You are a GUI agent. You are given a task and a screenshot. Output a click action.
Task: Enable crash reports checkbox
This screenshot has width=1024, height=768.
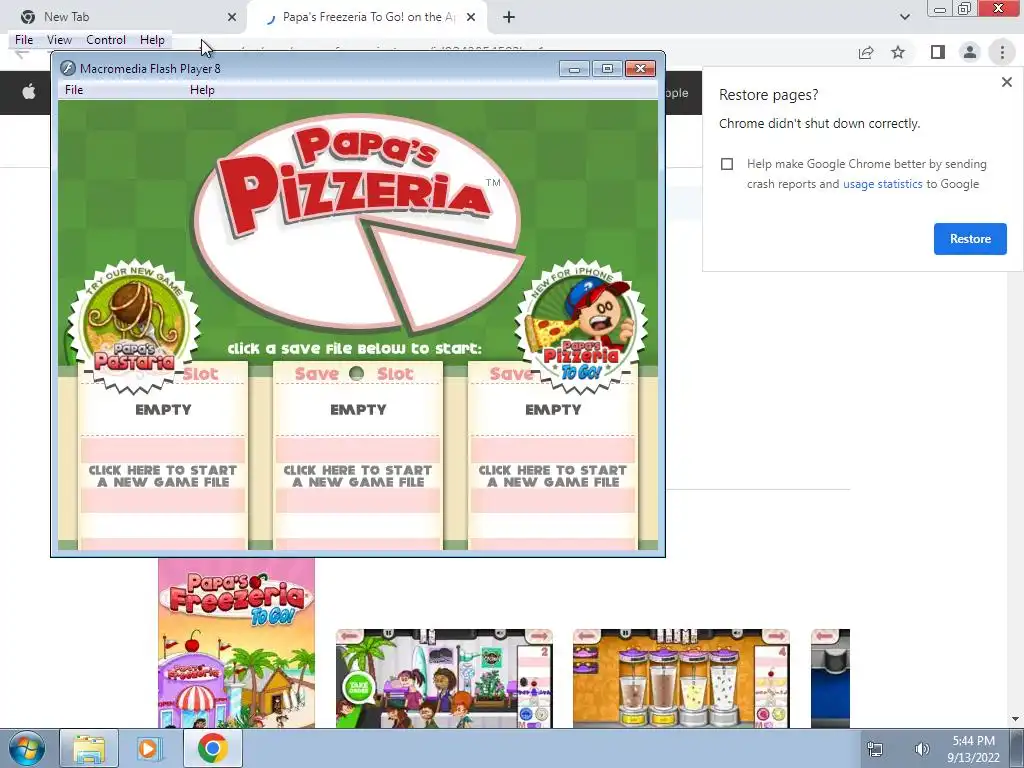727,164
